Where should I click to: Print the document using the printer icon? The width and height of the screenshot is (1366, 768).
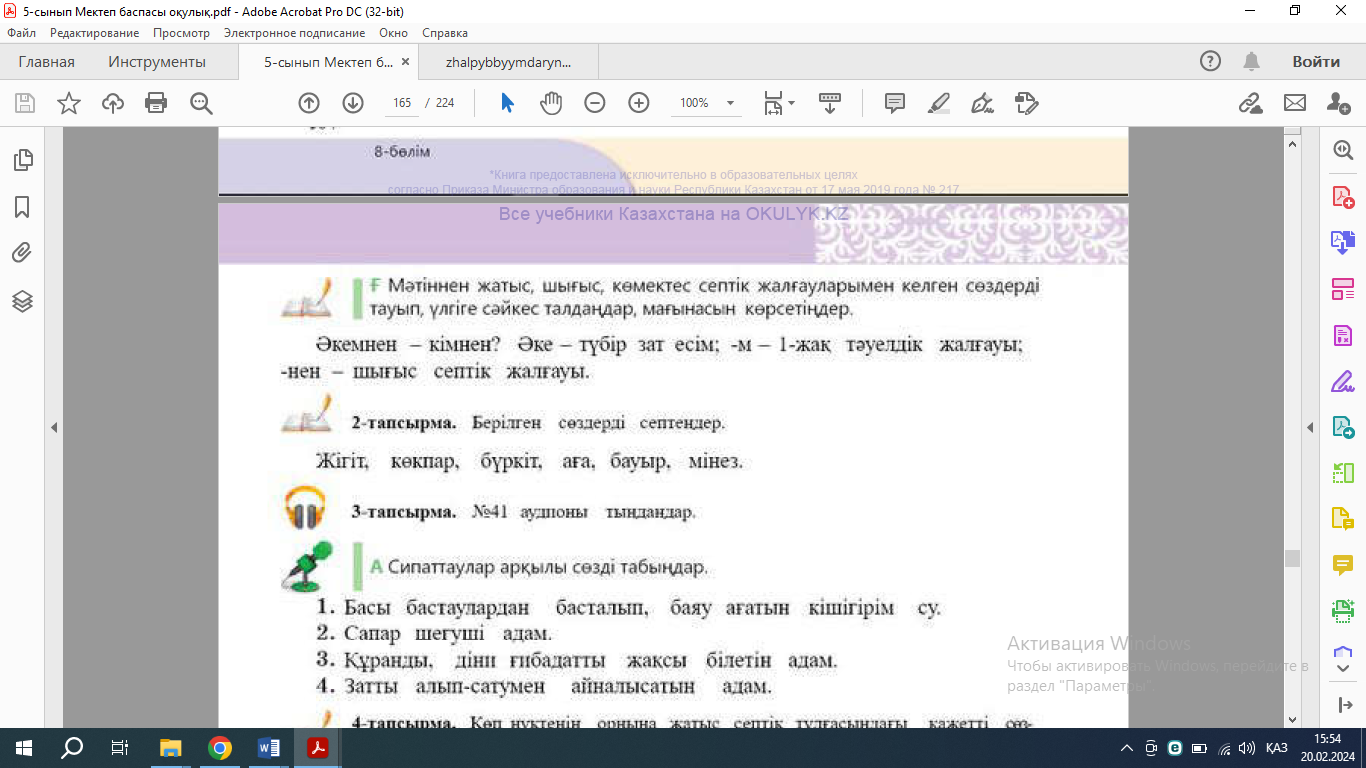[x=156, y=103]
